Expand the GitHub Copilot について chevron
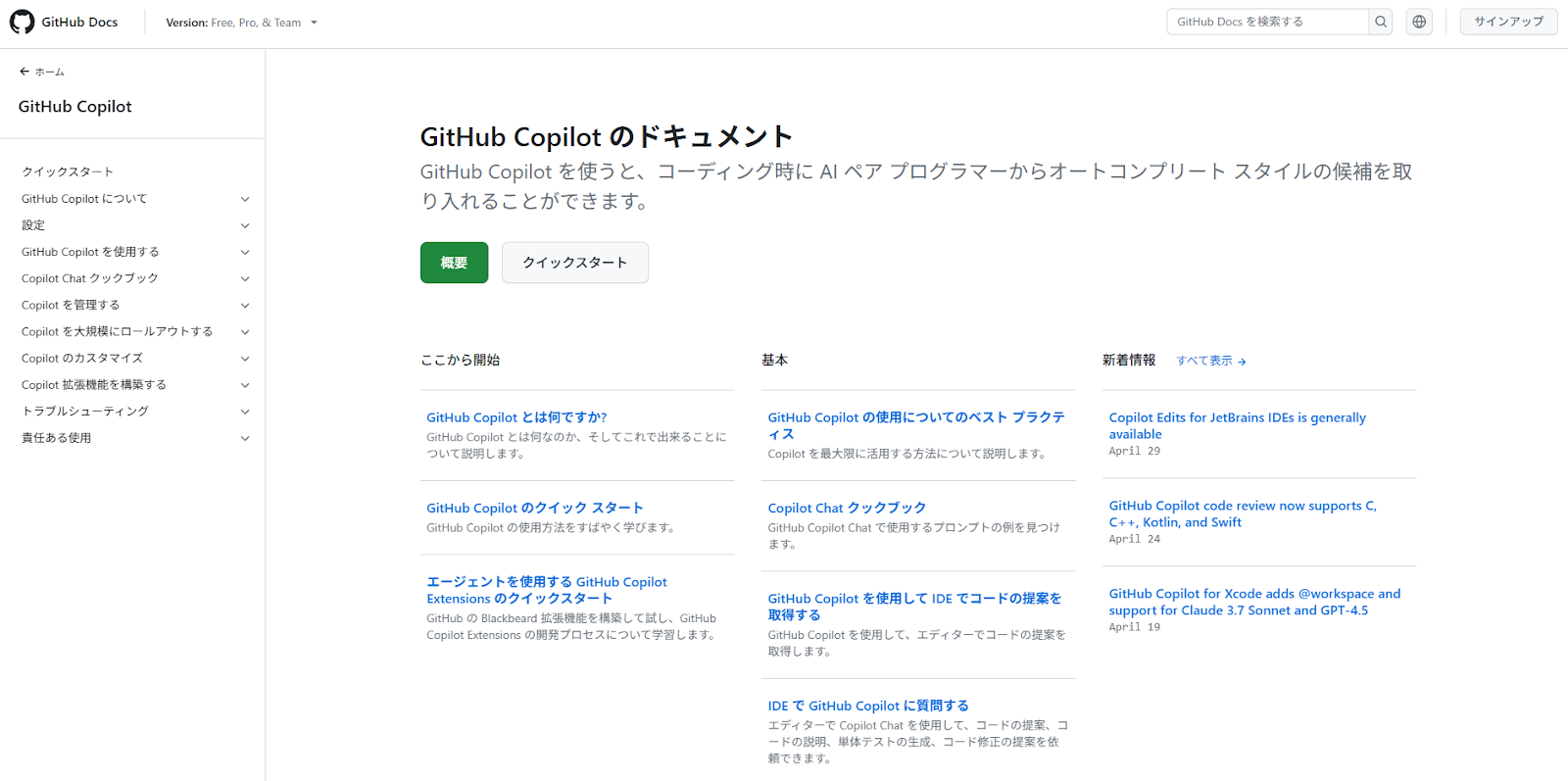Image resolution: width=1568 pixels, height=781 pixels. 245,199
